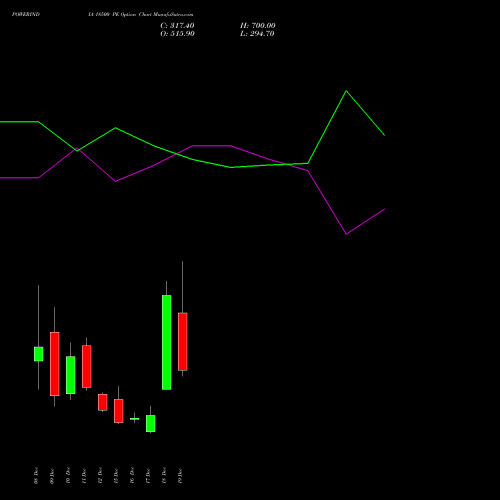
Task: Click the POWERIND symbol title
Action: click(26, 14)
